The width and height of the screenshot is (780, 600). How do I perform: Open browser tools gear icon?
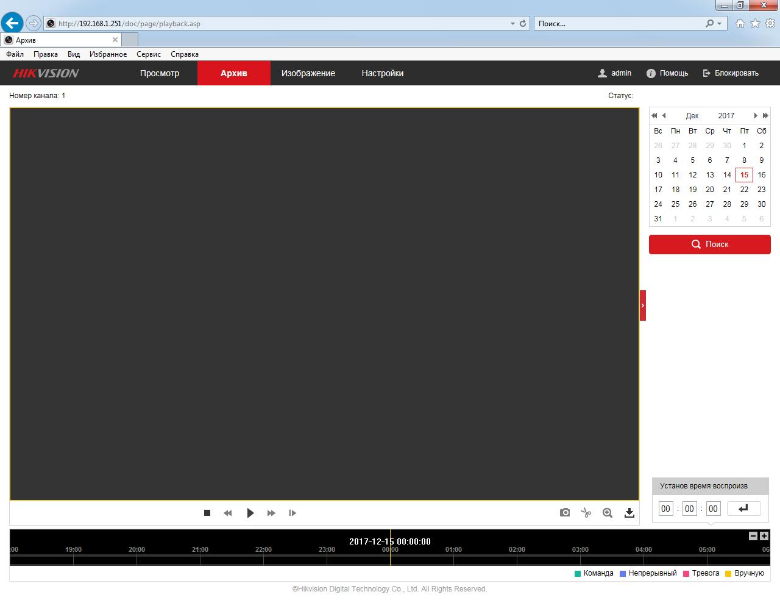[x=770, y=23]
